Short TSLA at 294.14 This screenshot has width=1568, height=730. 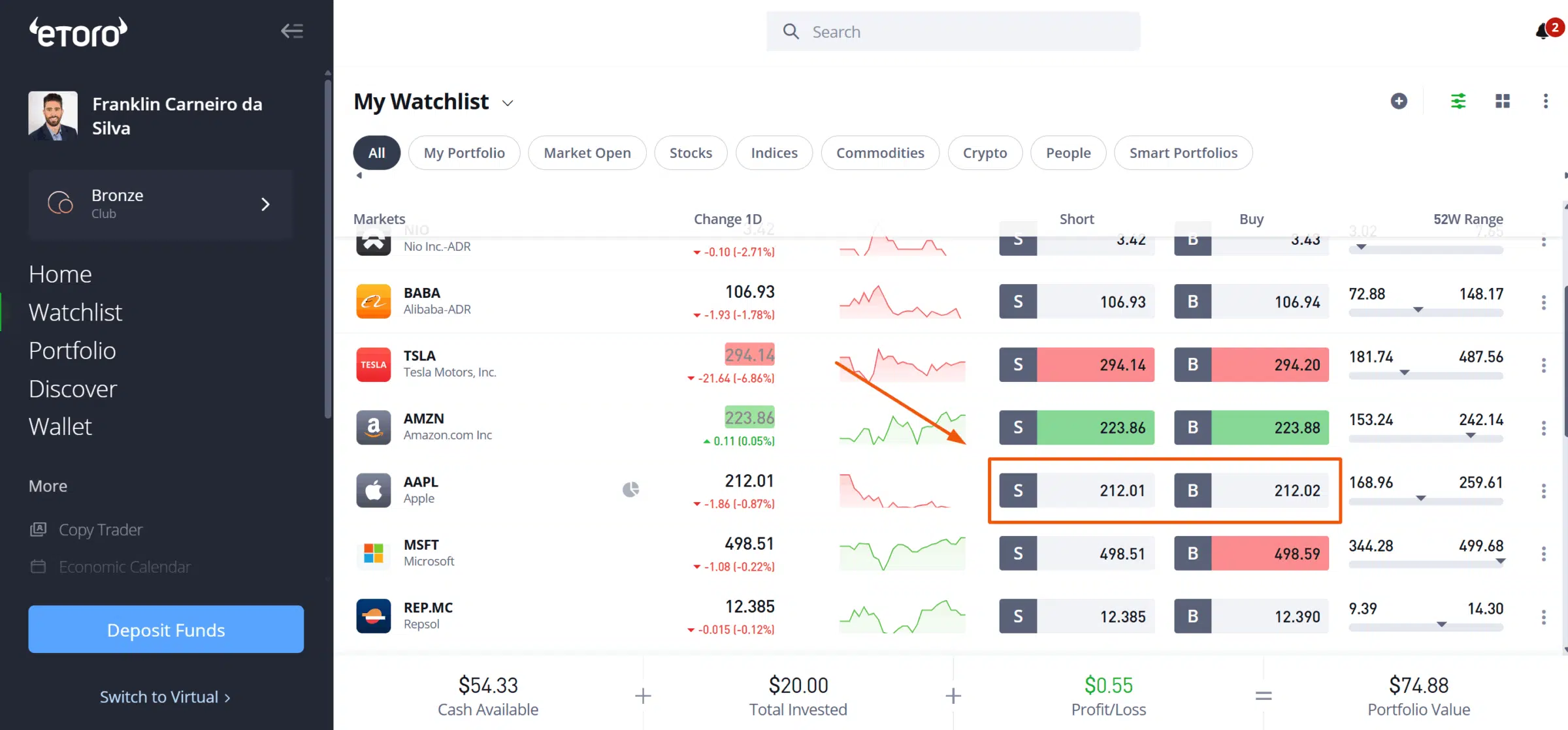[x=1077, y=364]
